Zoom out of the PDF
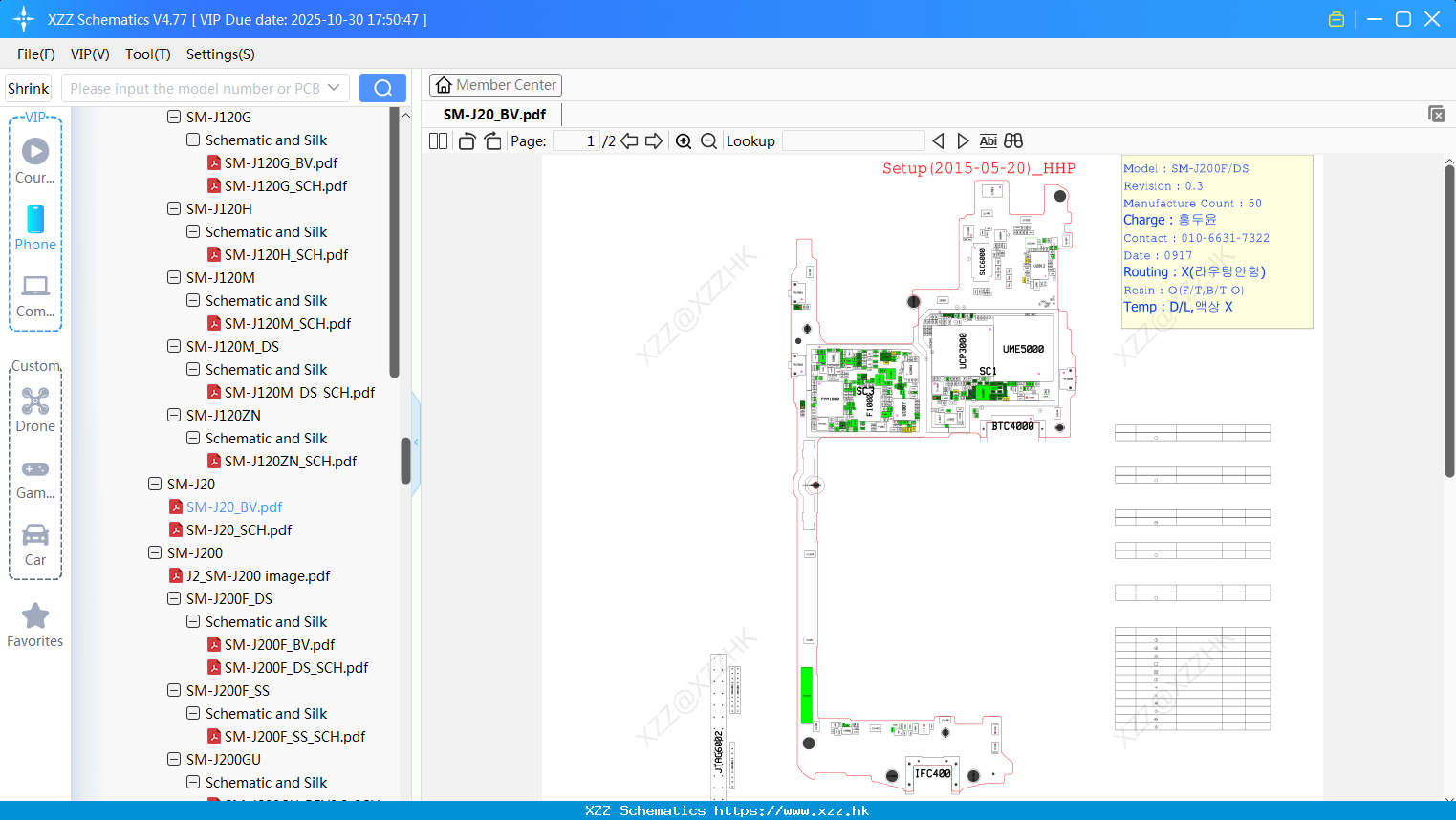The image size is (1456, 820). (708, 141)
